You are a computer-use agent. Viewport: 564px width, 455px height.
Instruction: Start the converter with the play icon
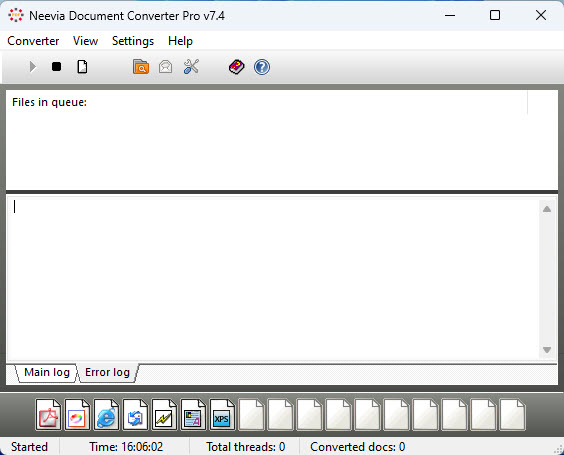[32, 67]
